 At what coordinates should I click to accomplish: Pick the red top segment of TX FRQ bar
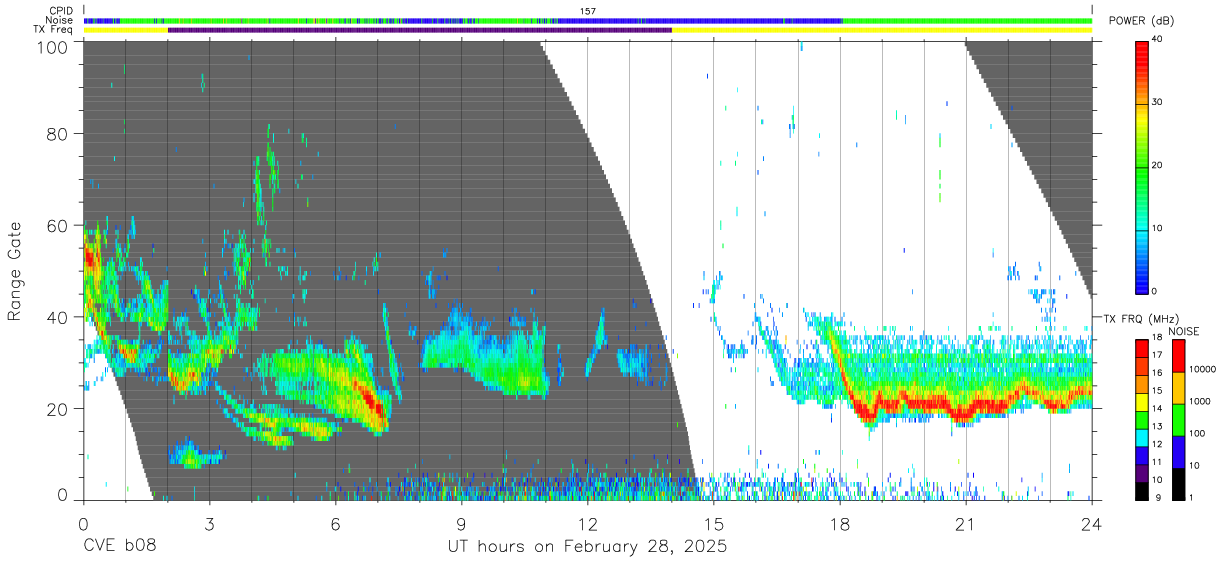point(1141,348)
